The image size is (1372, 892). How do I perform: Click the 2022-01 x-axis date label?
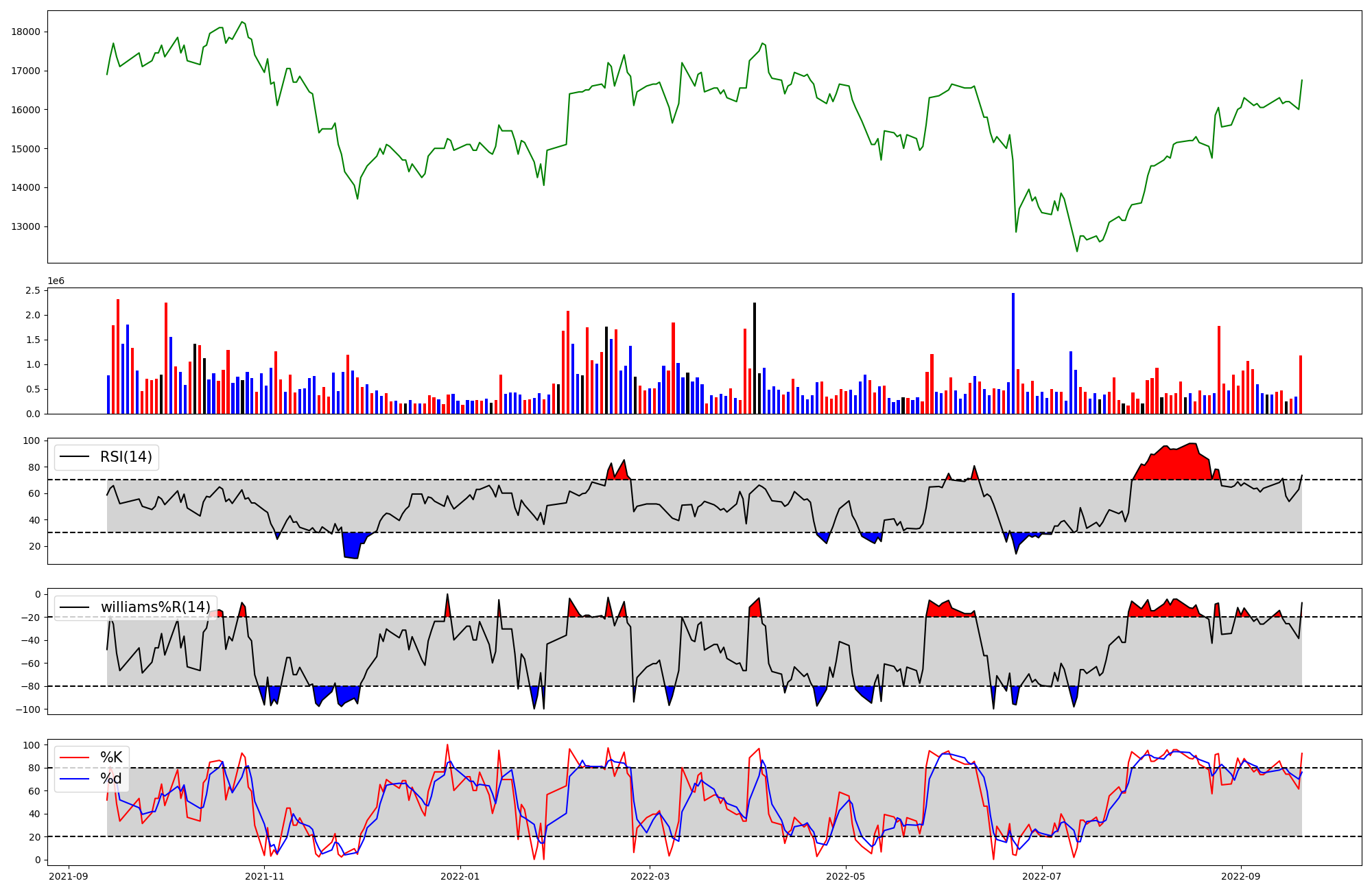point(460,876)
